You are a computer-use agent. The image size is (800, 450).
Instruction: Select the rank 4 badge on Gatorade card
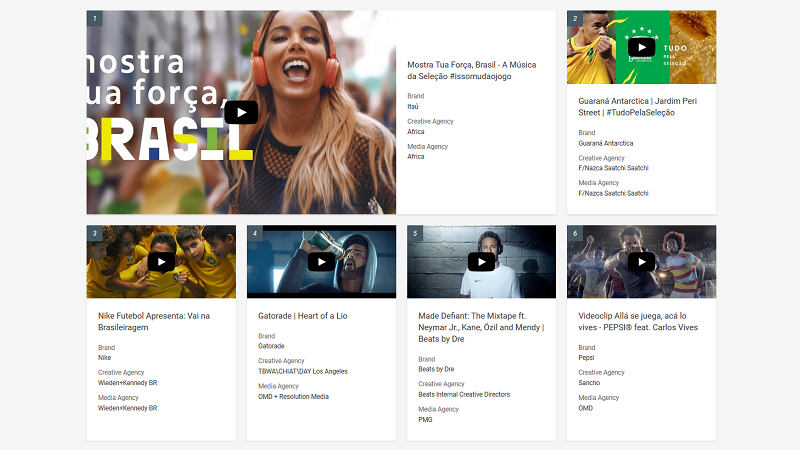(x=255, y=233)
